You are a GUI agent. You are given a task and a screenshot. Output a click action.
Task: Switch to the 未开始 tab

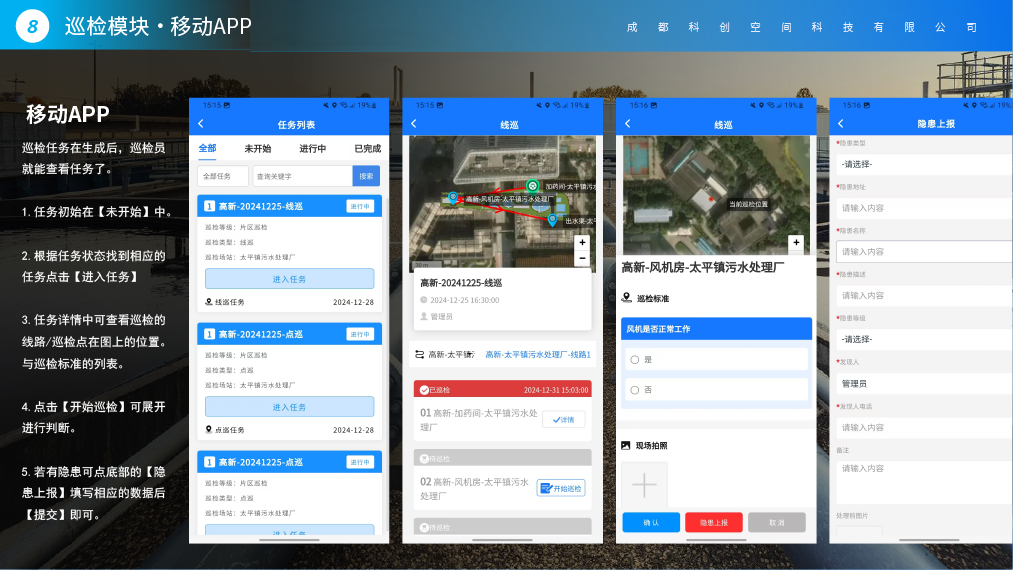pyautogui.click(x=257, y=149)
